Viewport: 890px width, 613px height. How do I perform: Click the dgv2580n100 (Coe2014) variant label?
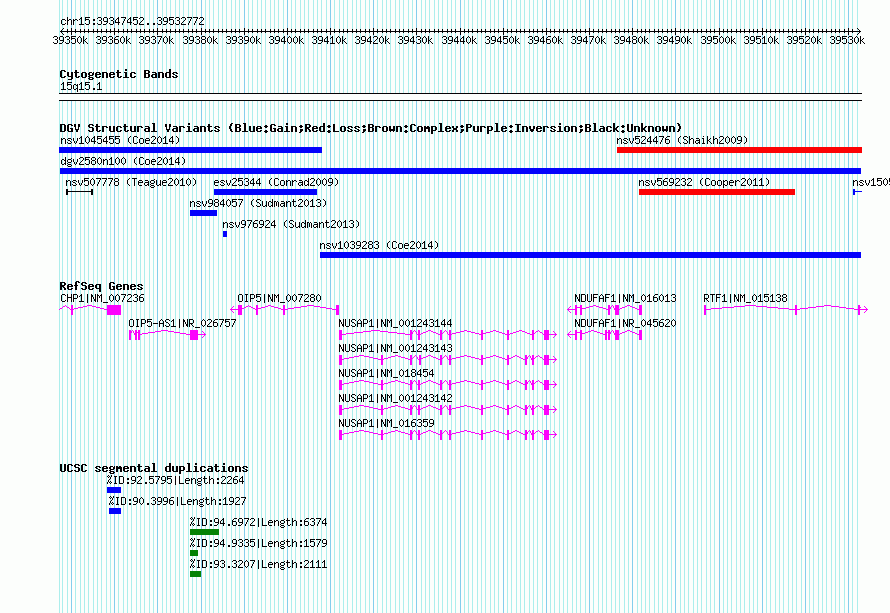tap(123, 161)
